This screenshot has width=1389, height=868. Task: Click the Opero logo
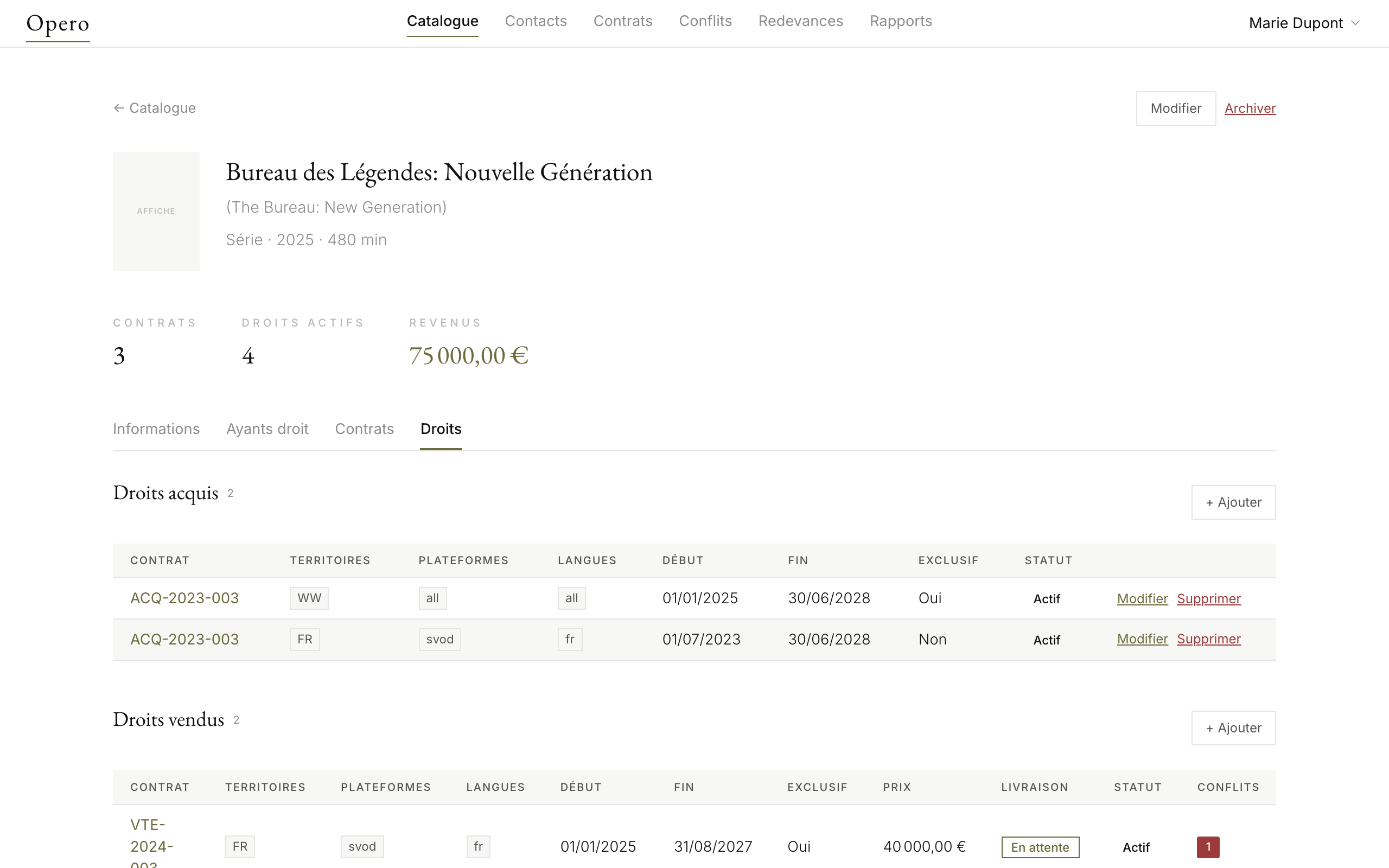tap(58, 23)
